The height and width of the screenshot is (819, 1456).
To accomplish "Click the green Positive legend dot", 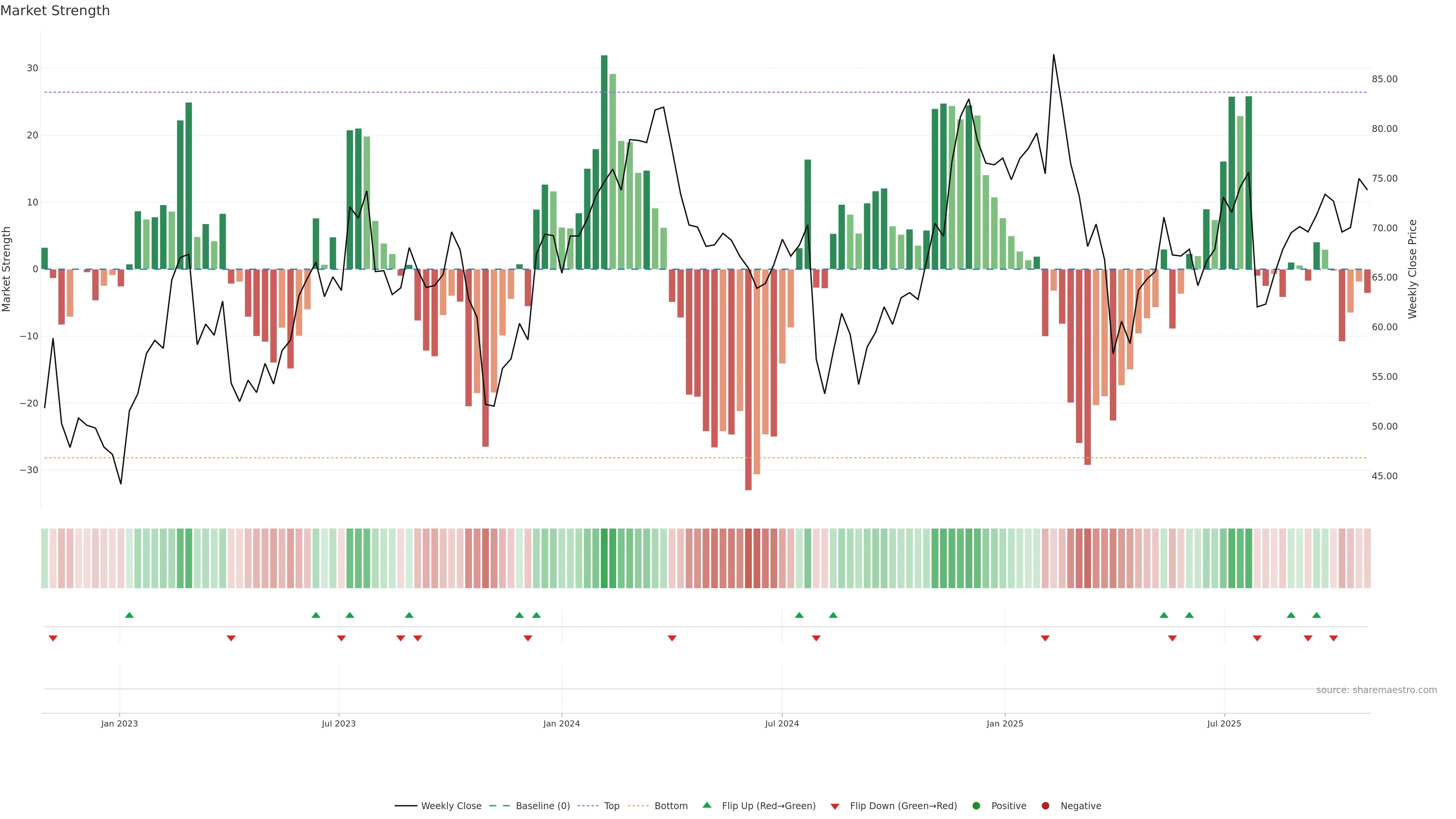I will [976, 805].
